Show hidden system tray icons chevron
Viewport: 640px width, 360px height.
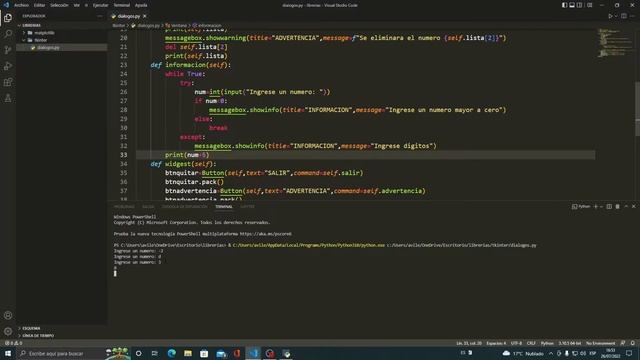(551, 353)
